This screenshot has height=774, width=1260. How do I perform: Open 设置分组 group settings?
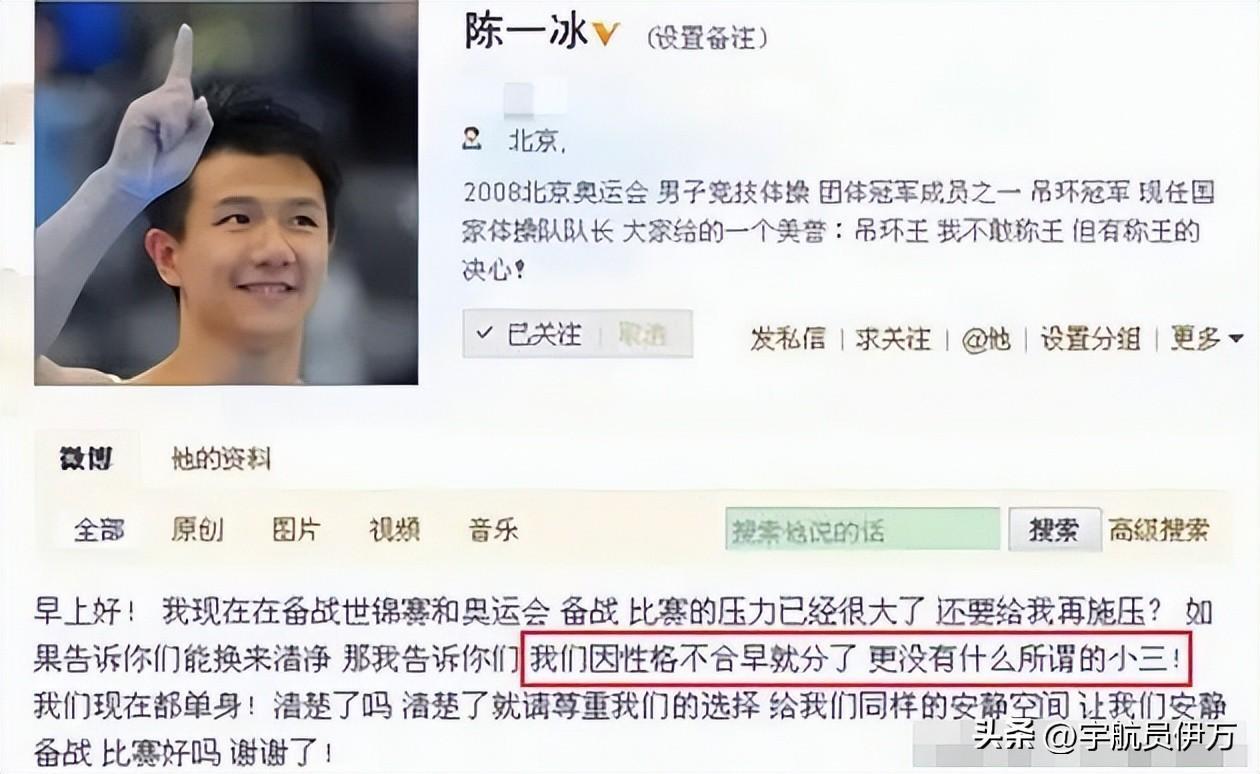[x=1090, y=338]
